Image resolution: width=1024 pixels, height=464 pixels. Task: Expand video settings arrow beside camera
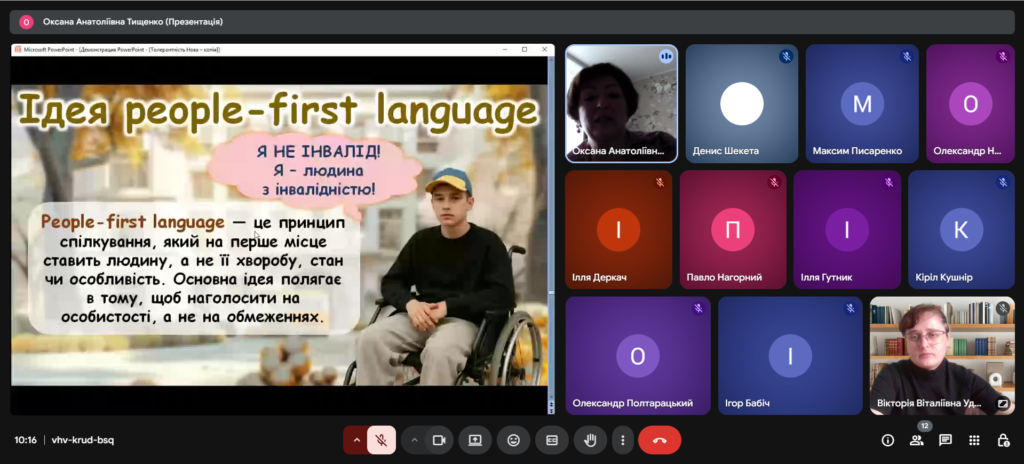tap(414, 440)
